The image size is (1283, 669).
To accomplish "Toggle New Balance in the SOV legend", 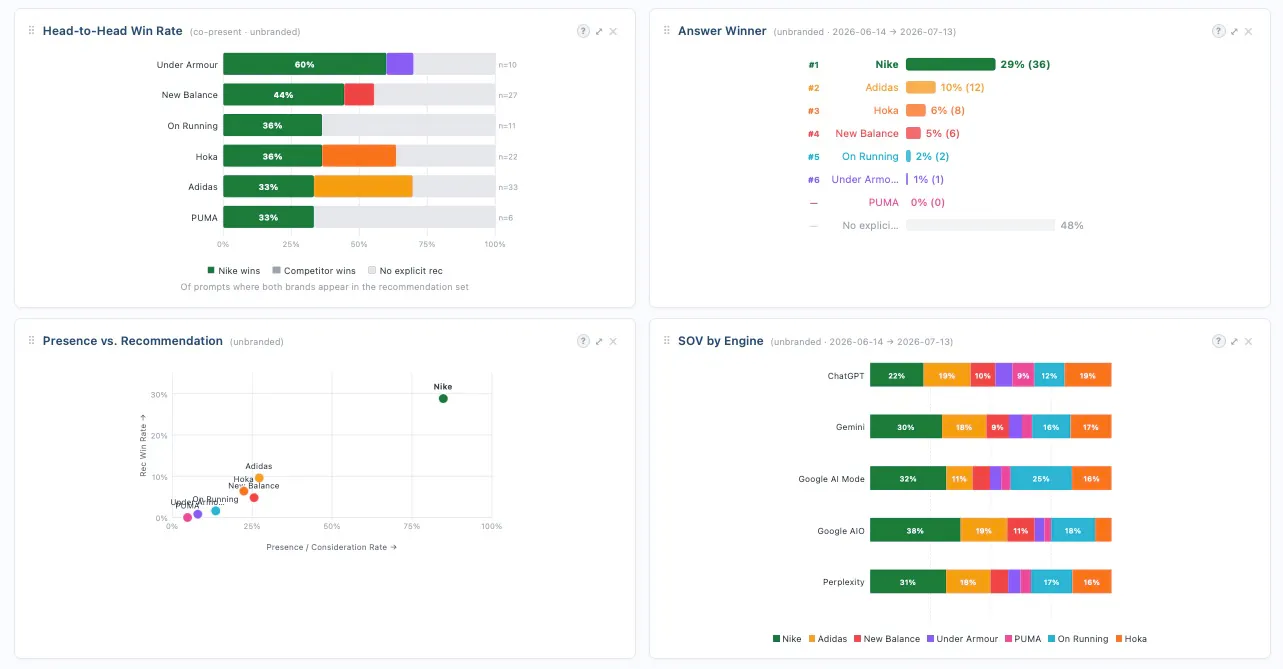I will click(887, 638).
